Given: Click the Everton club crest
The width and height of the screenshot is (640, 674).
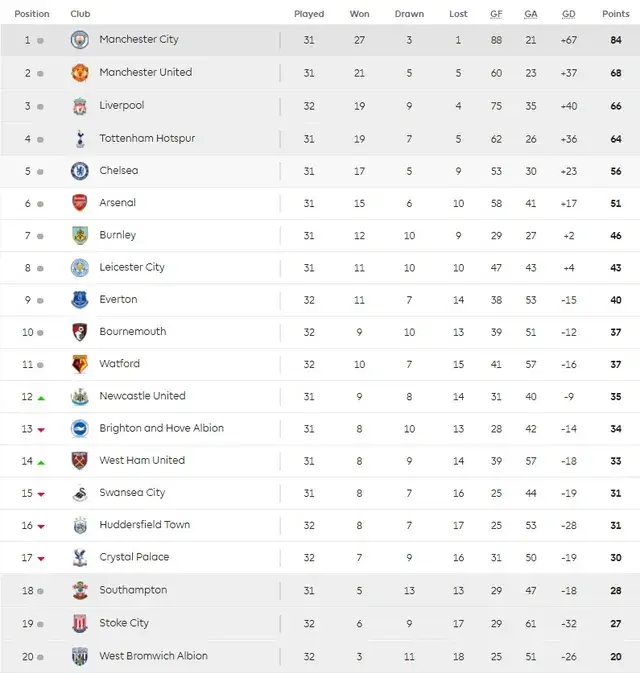Looking at the screenshot, I should [x=80, y=300].
